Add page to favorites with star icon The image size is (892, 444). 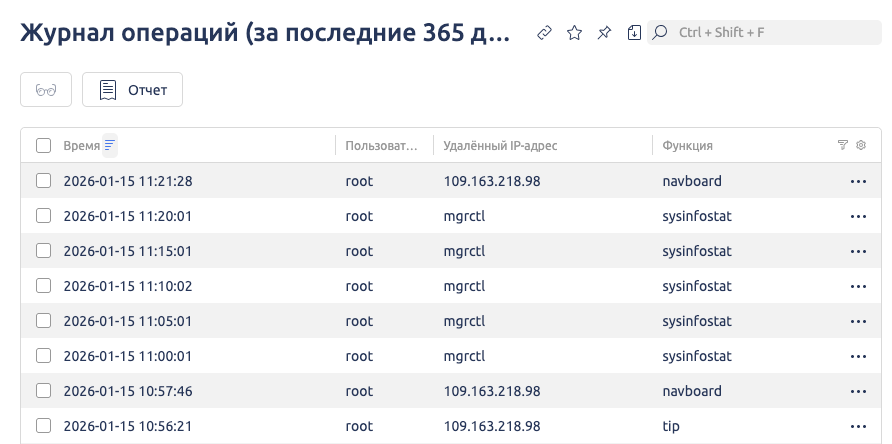[574, 33]
